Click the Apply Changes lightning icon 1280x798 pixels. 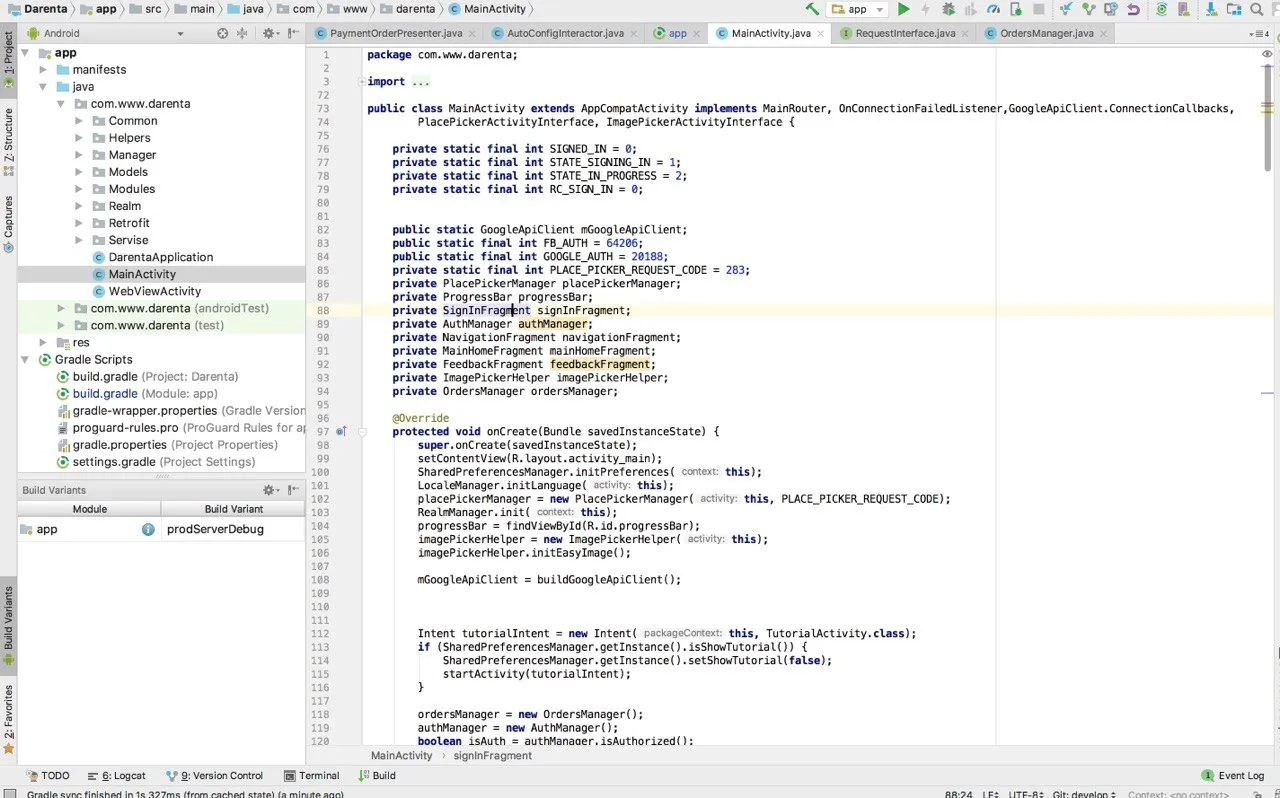pyautogui.click(x=926, y=9)
